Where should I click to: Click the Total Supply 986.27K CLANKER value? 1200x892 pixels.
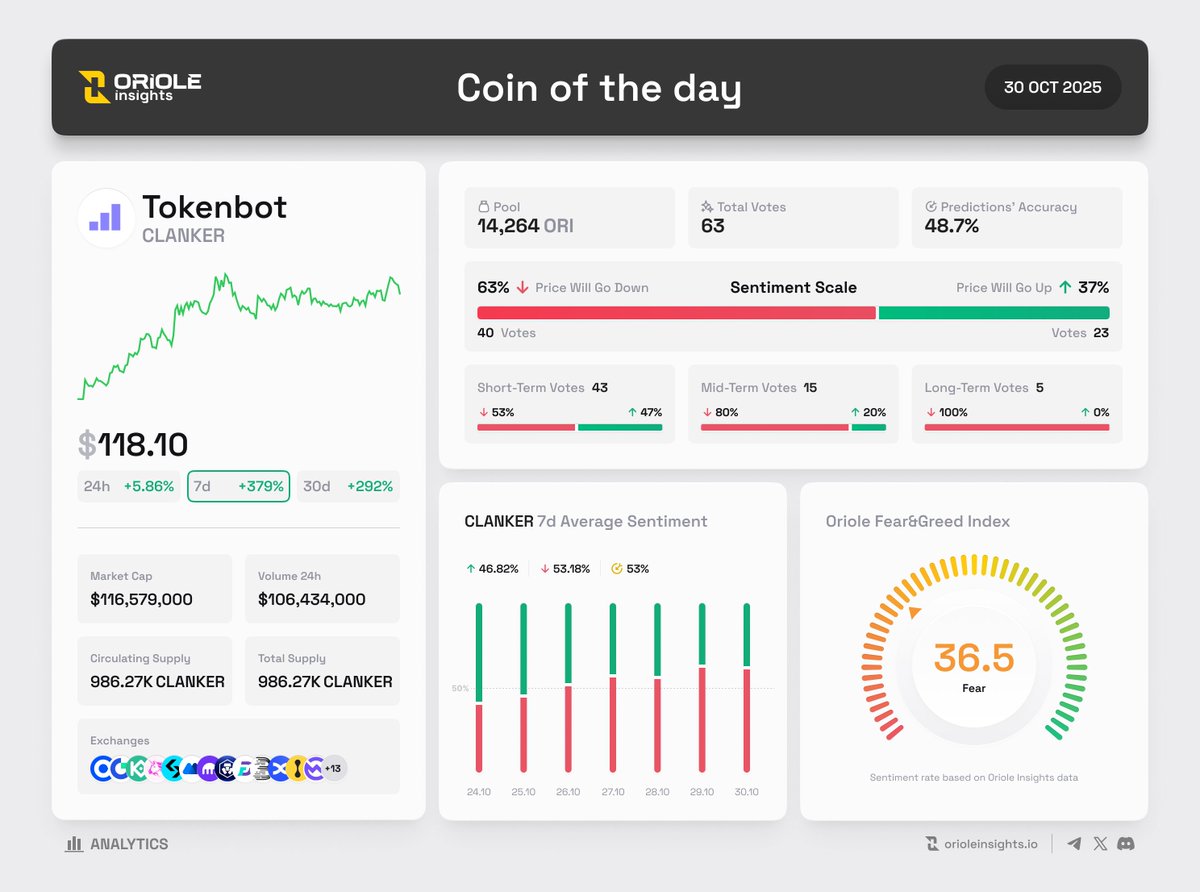pyautogui.click(x=324, y=682)
